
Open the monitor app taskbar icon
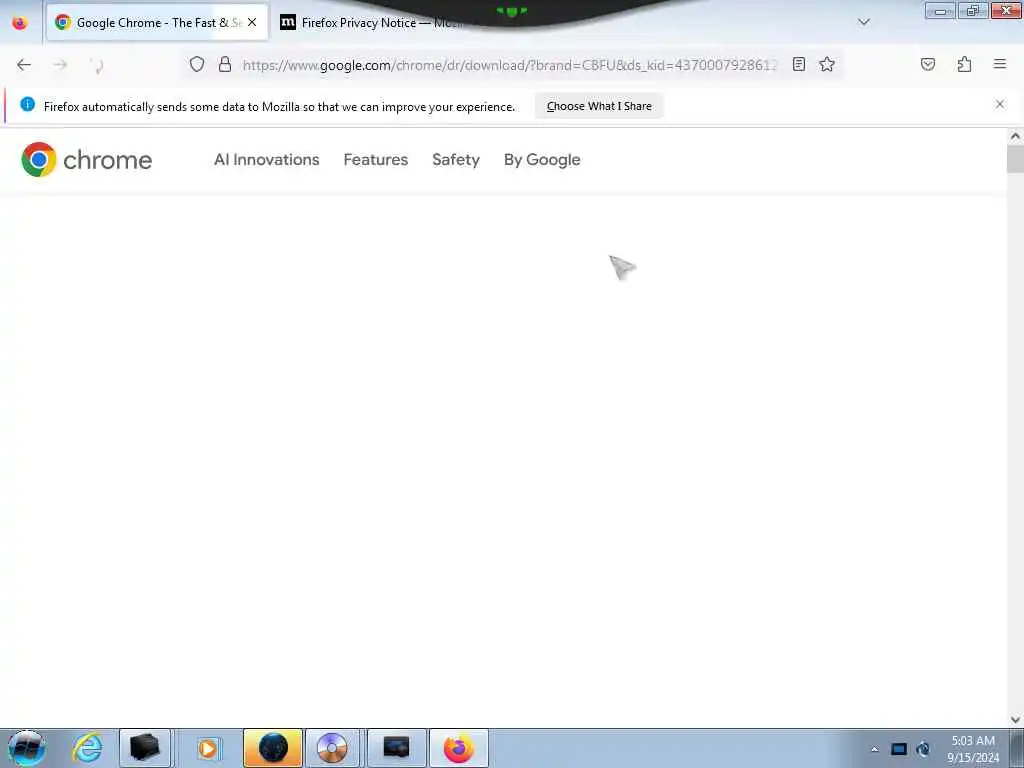point(396,748)
